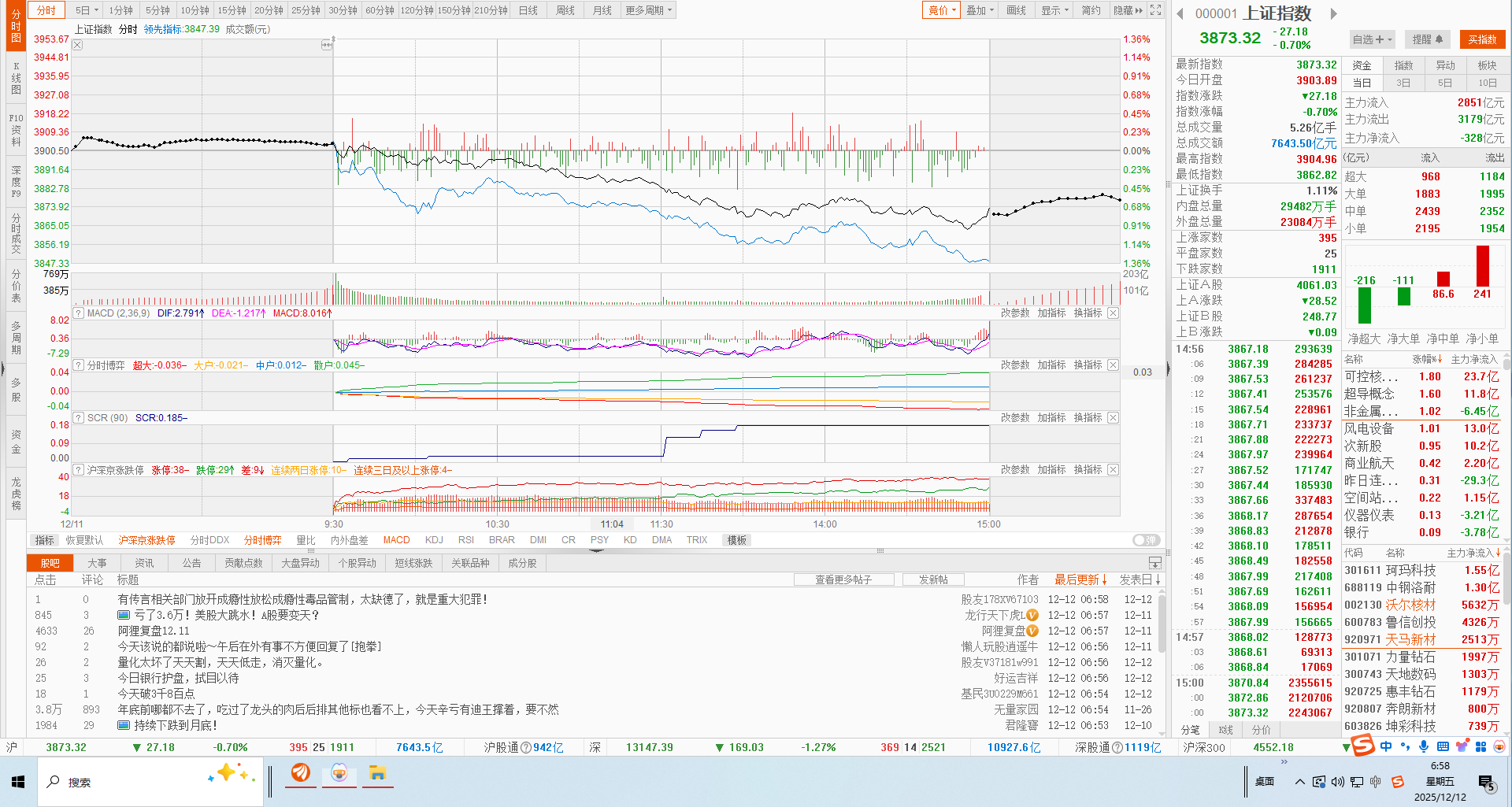The height and width of the screenshot is (807, 1512).
Task: Click Sogou input microphone icon
Action: pos(1424,746)
